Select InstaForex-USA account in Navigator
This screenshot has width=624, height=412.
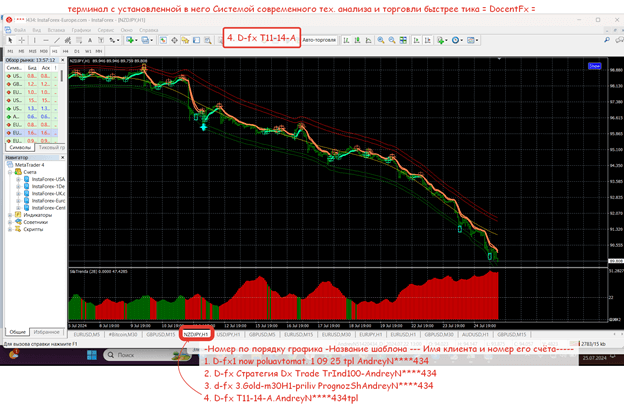click(x=48, y=179)
